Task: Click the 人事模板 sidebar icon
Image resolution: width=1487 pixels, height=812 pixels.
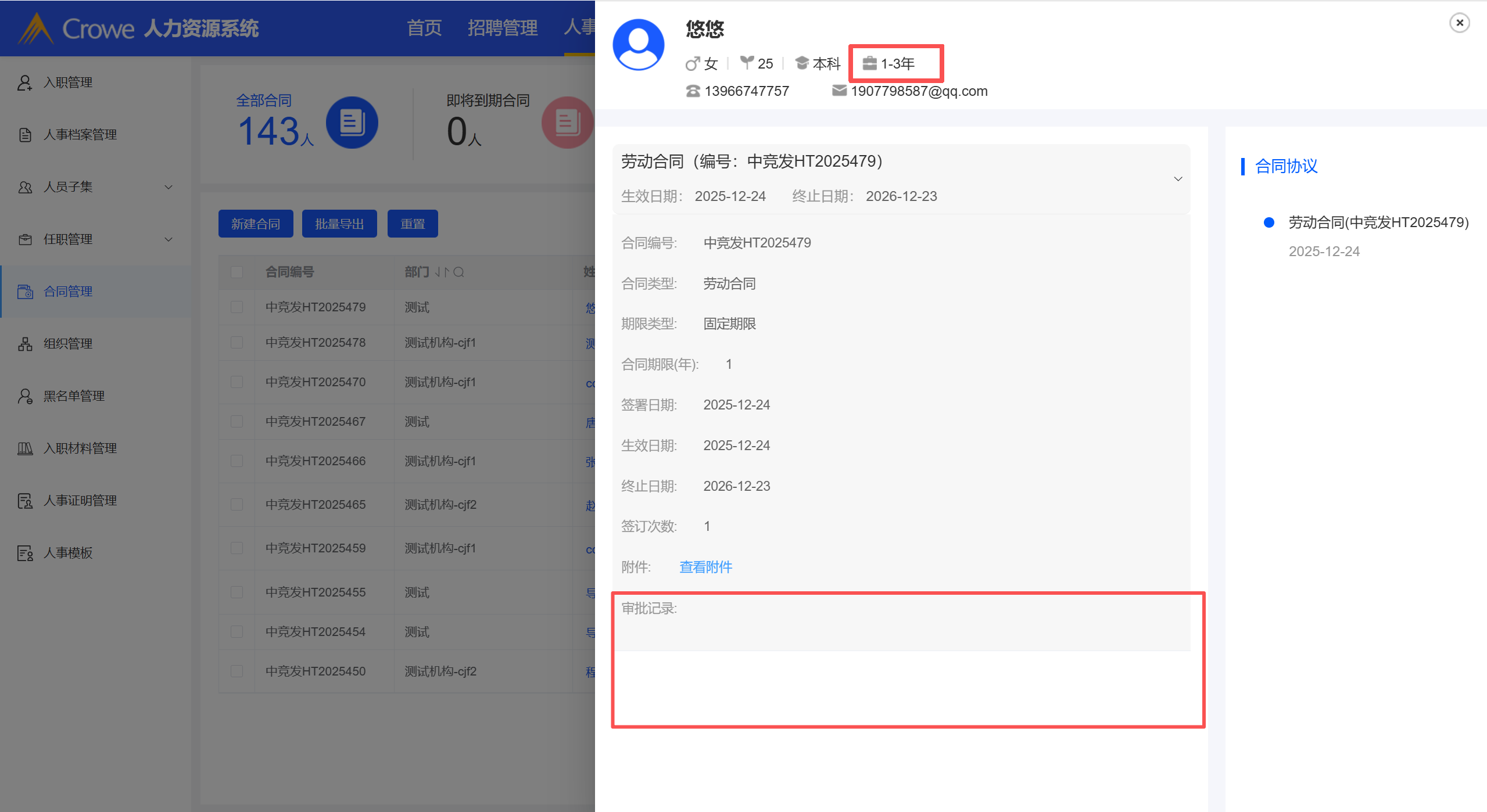Action: [24, 553]
